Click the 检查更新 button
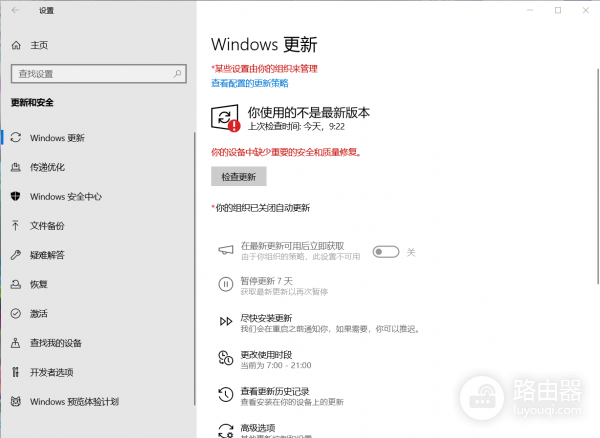 (x=239, y=176)
